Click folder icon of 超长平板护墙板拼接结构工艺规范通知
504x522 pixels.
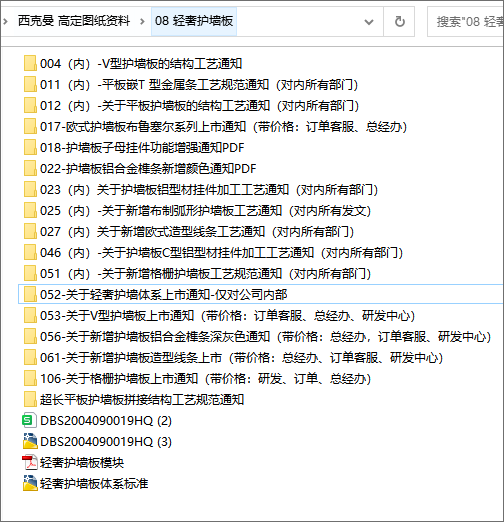pos(30,399)
